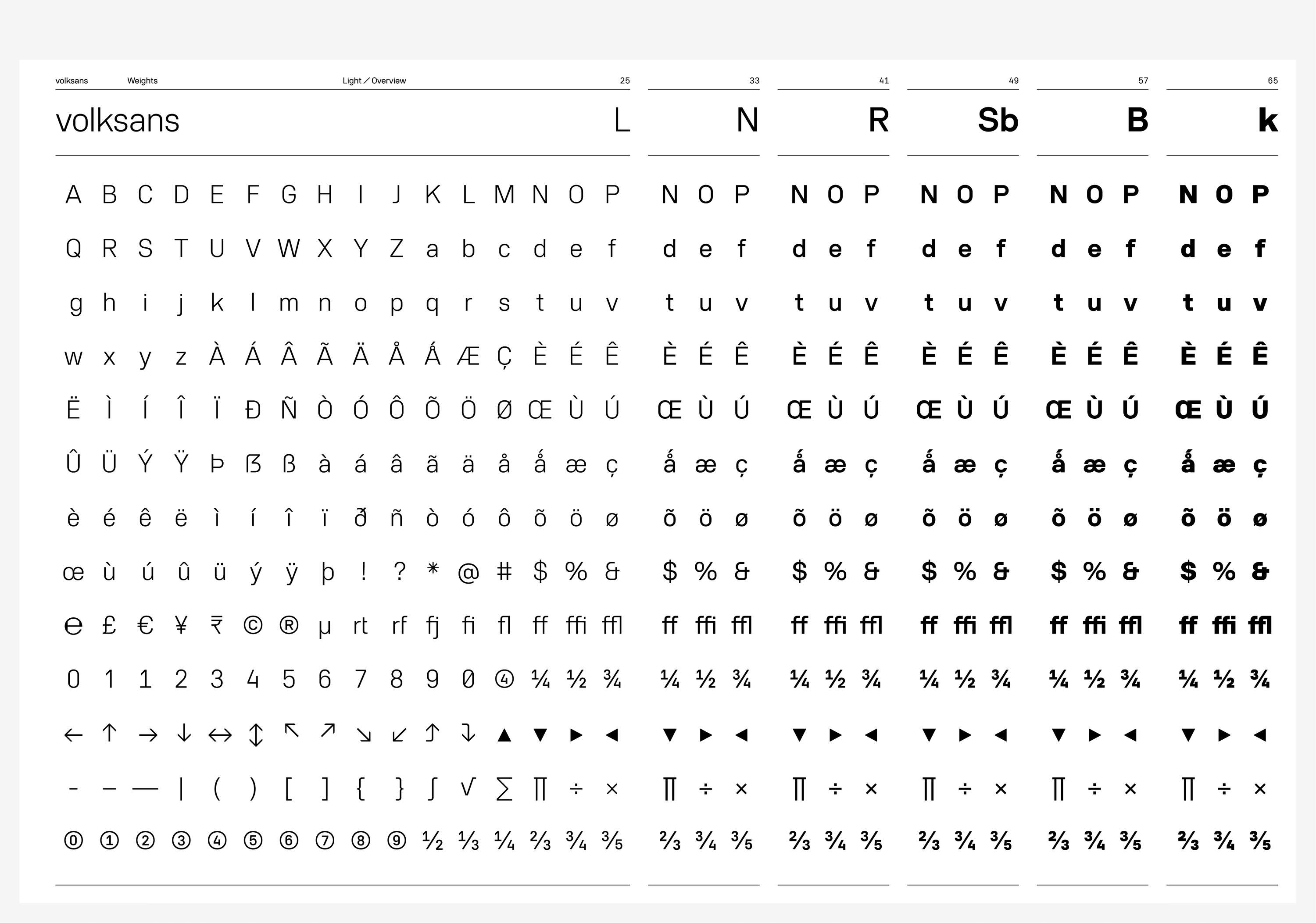Click the down-left diagonal arrow glyph
1316x923 pixels.
click(x=400, y=735)
